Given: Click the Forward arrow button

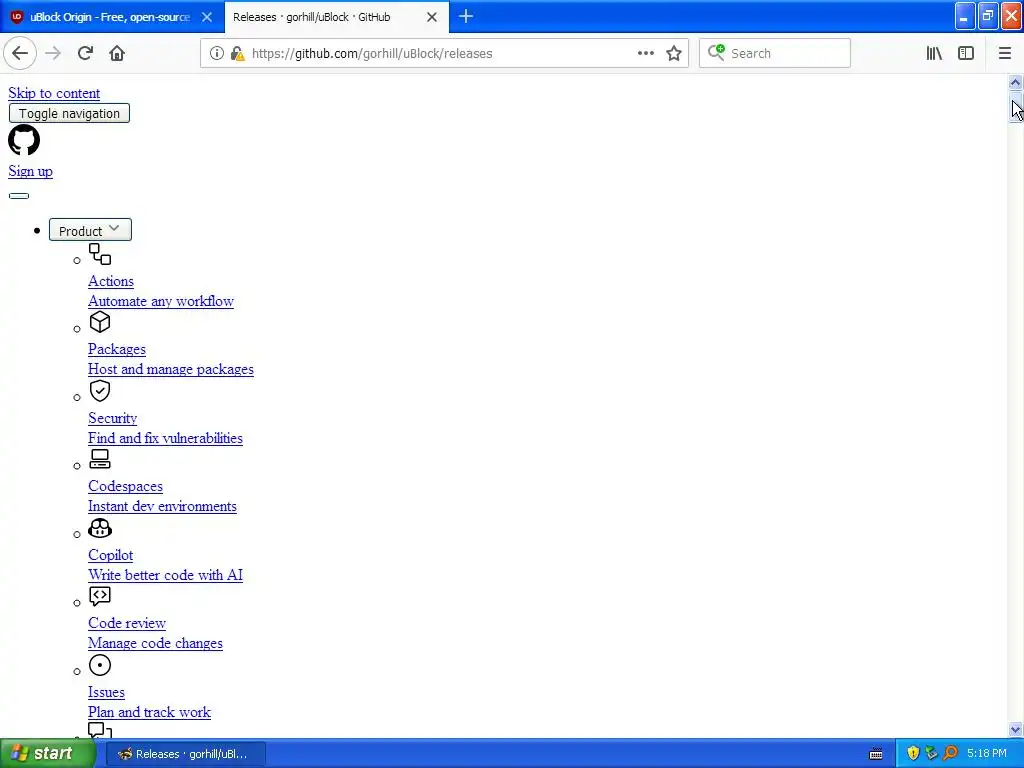Looking at the screenshot, I should click(x=53, y=54).
